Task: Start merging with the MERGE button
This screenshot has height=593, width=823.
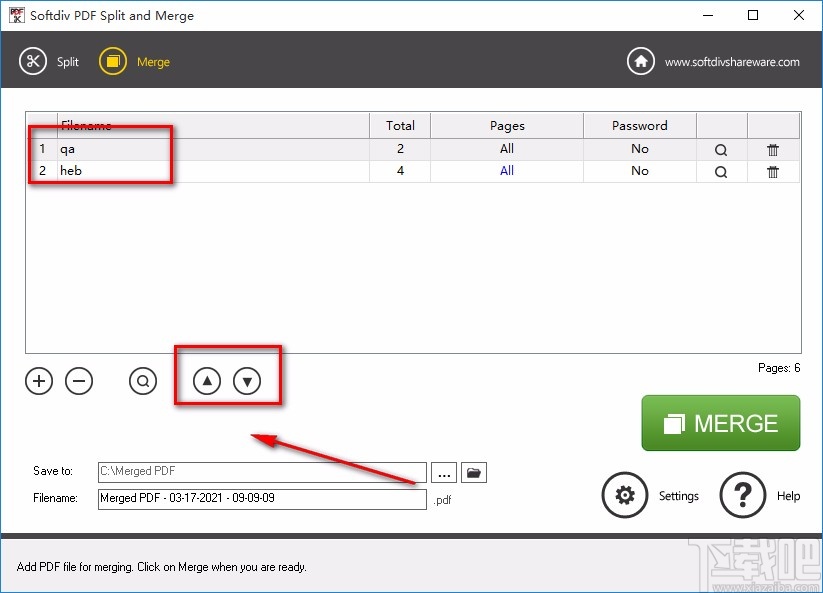Action: (721, 423)
